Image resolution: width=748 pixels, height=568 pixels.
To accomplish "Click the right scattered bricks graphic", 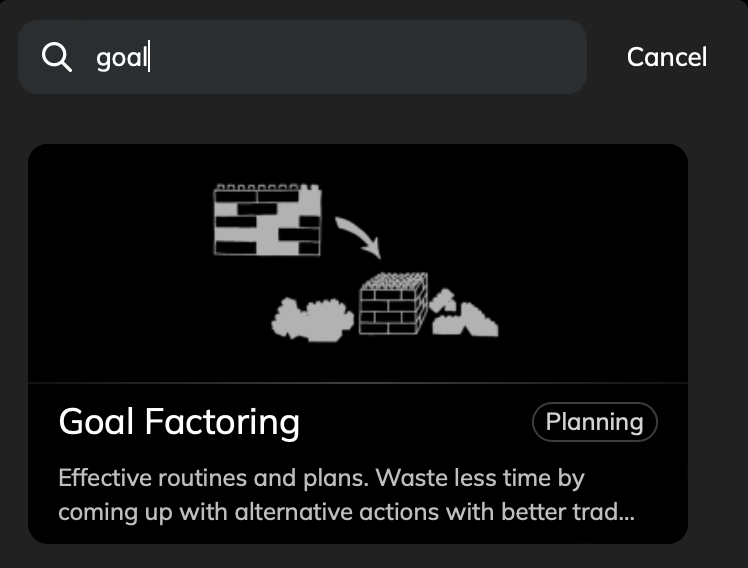I will (464, 312).
